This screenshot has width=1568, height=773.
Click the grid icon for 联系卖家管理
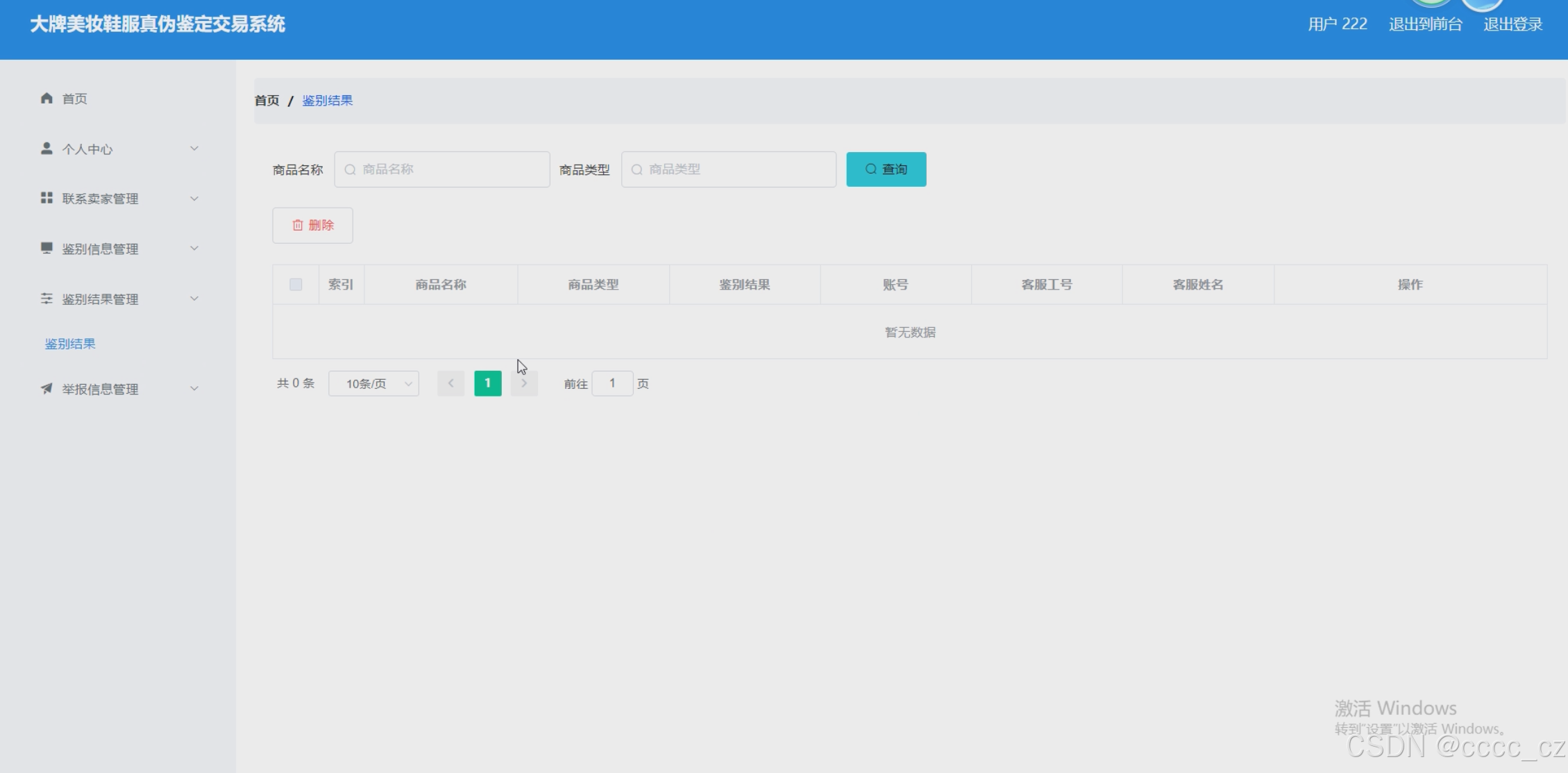pyautogui.click(x=47, y=198)
